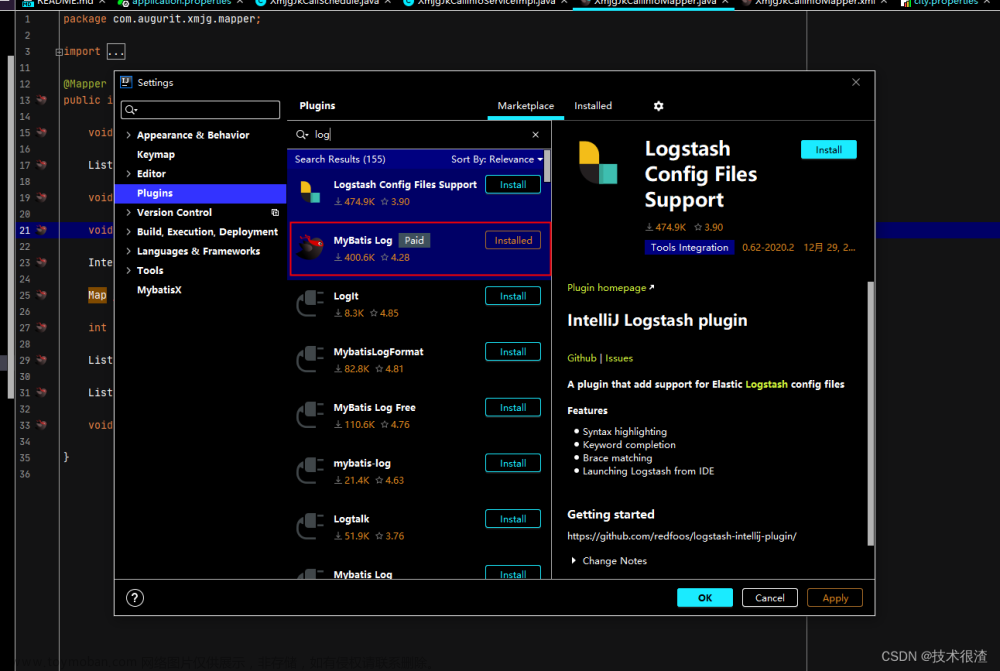Click the MyBatis gutter icon on line 13
This screenshot has width=1000, height=671.
click(x=41, y=100)
